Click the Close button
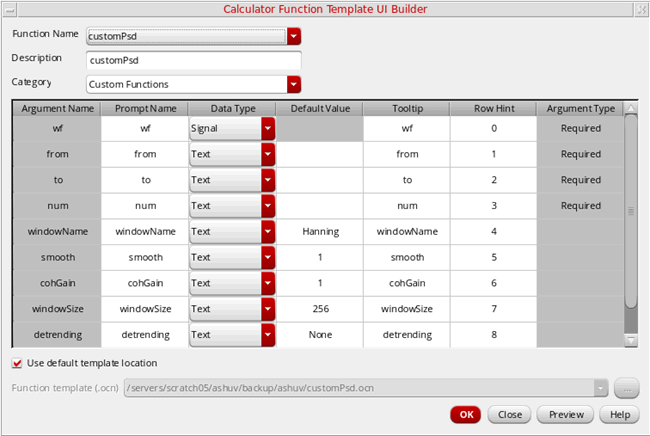 pos(510,414)
